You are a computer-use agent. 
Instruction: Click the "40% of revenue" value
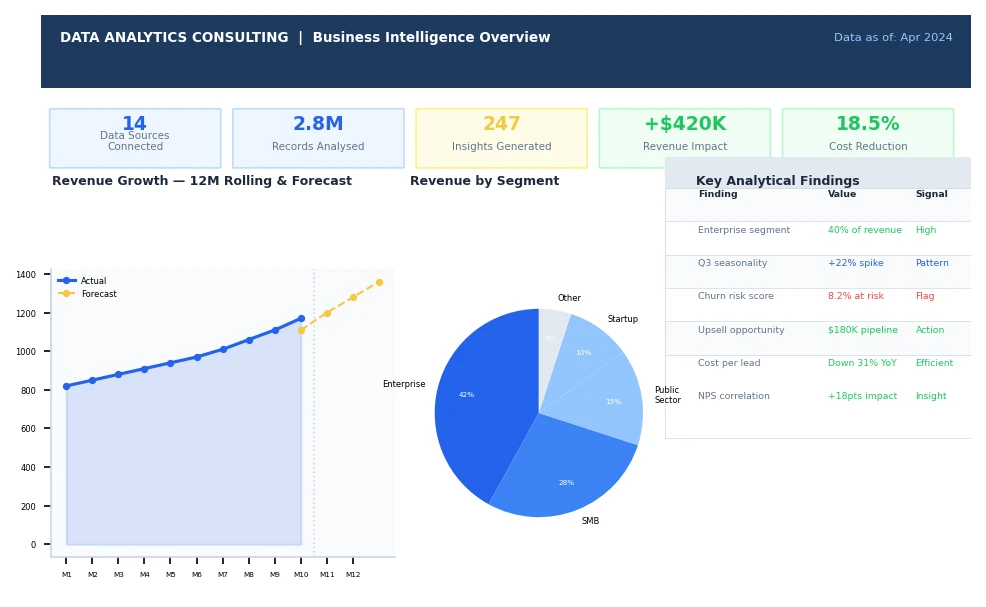tap(865, 230)
